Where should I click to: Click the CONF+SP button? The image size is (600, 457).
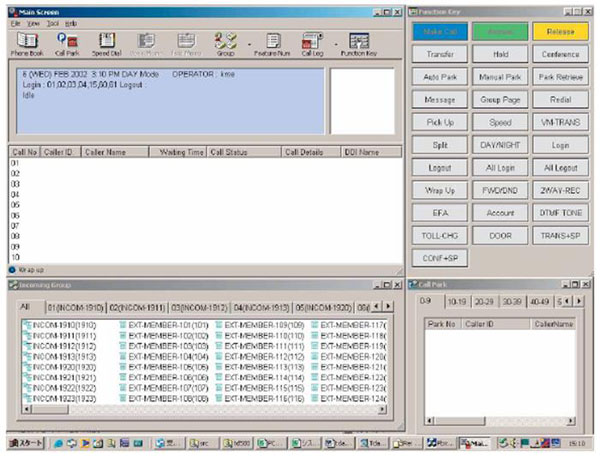click(x=440, y=258)
